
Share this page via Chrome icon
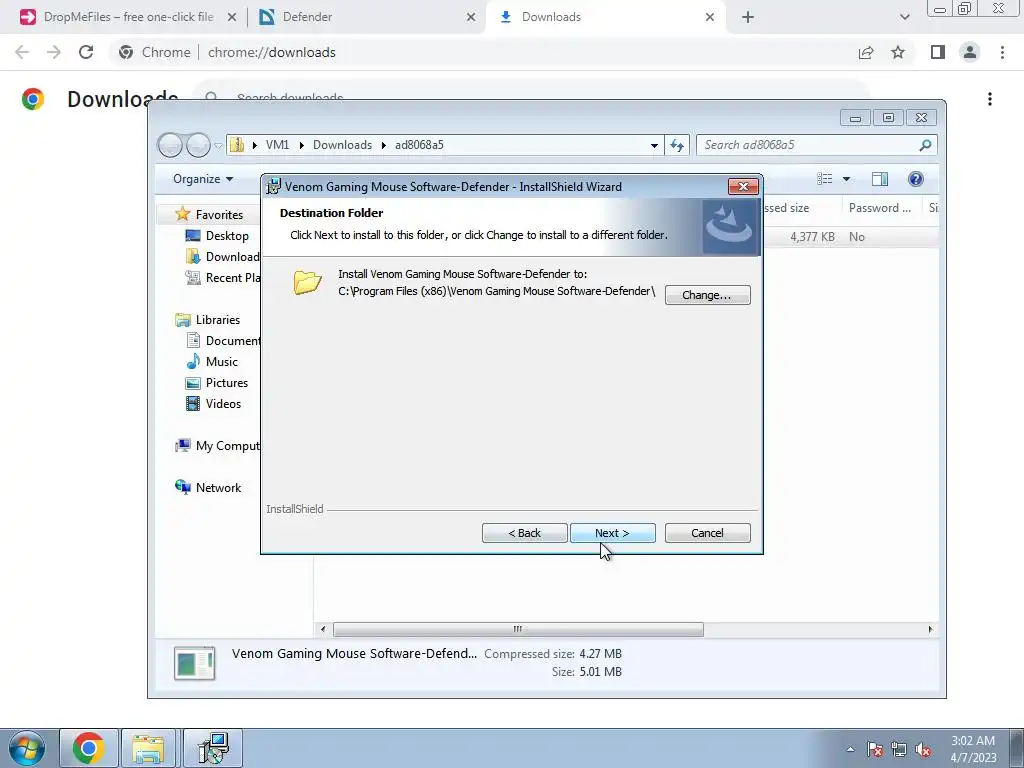click(x=866, y=52)
